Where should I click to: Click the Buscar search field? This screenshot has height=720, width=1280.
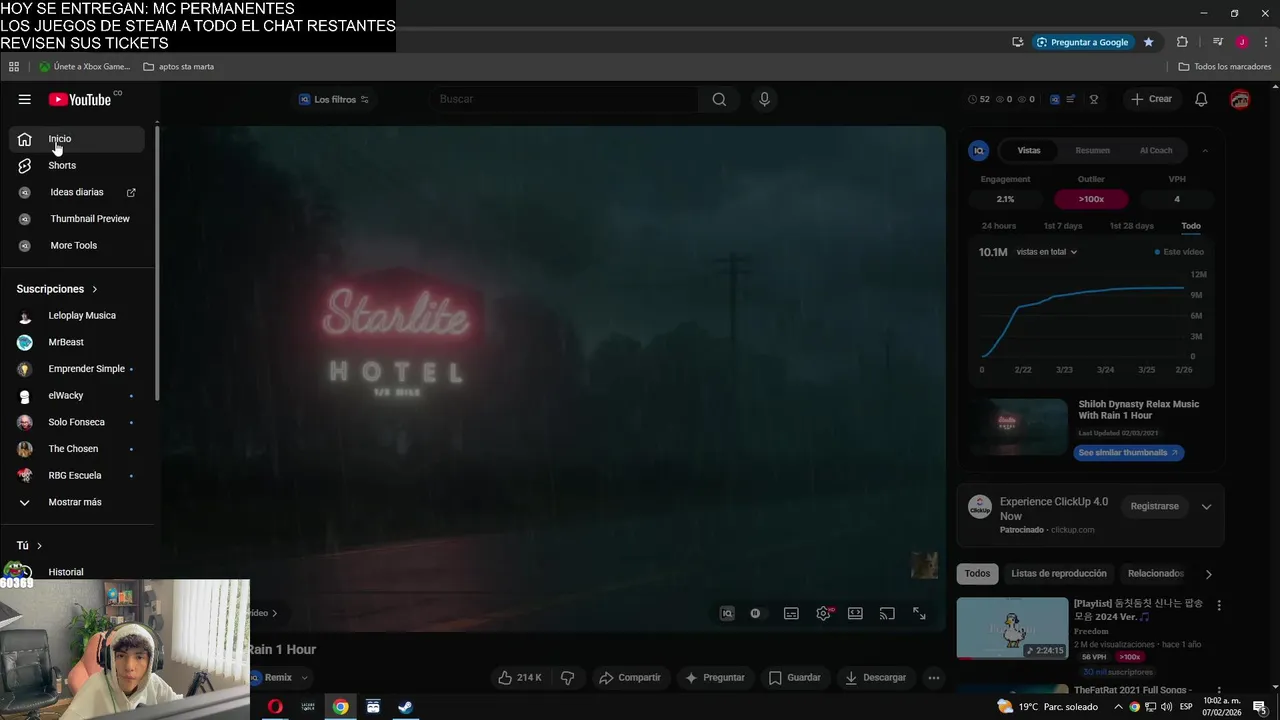[x=565, y=99]
